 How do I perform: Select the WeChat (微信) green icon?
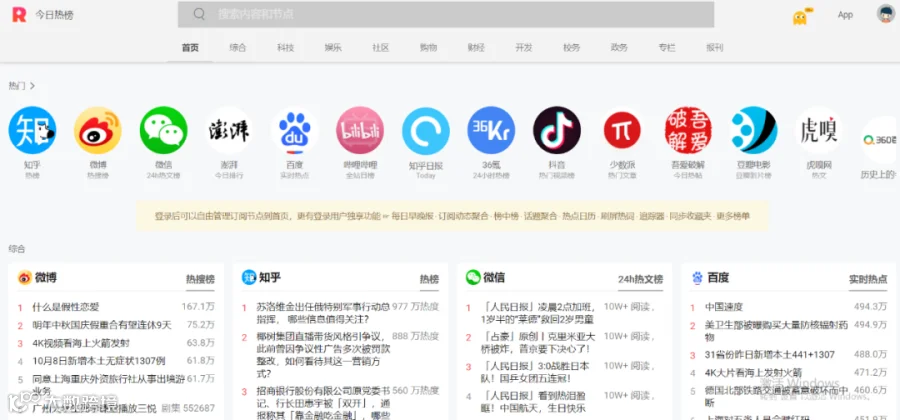pyautogui.click(x=164, y=130)
